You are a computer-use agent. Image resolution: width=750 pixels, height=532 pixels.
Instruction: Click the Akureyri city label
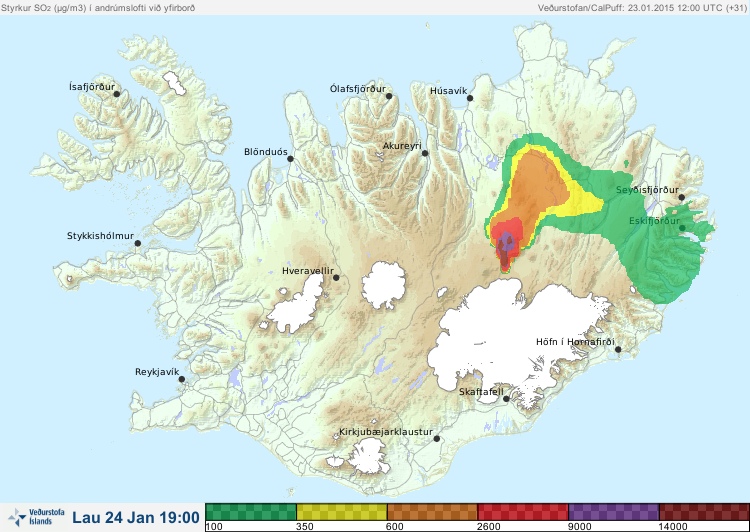(402, 146)
